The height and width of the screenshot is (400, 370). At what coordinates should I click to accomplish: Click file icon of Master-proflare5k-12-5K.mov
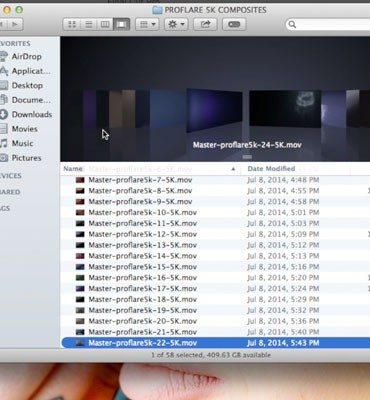(80, 234)
